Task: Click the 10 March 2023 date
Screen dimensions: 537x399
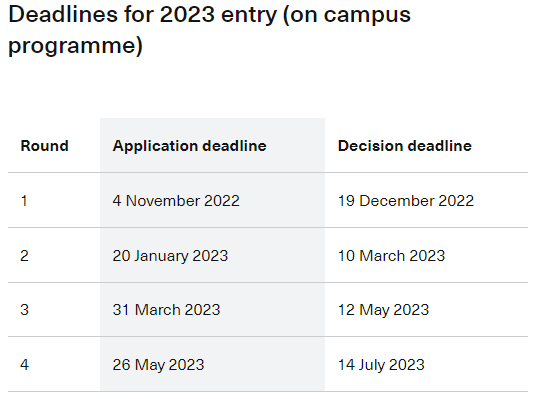Action: pos(391,256)
